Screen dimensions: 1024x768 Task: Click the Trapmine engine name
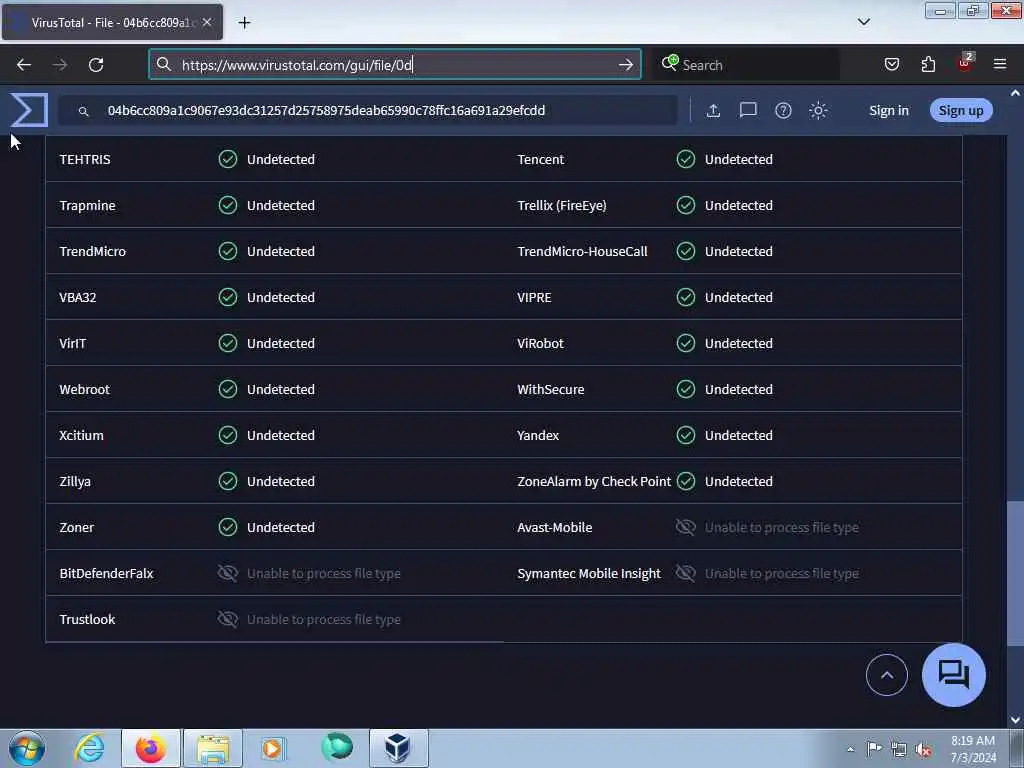pos(88,206)
